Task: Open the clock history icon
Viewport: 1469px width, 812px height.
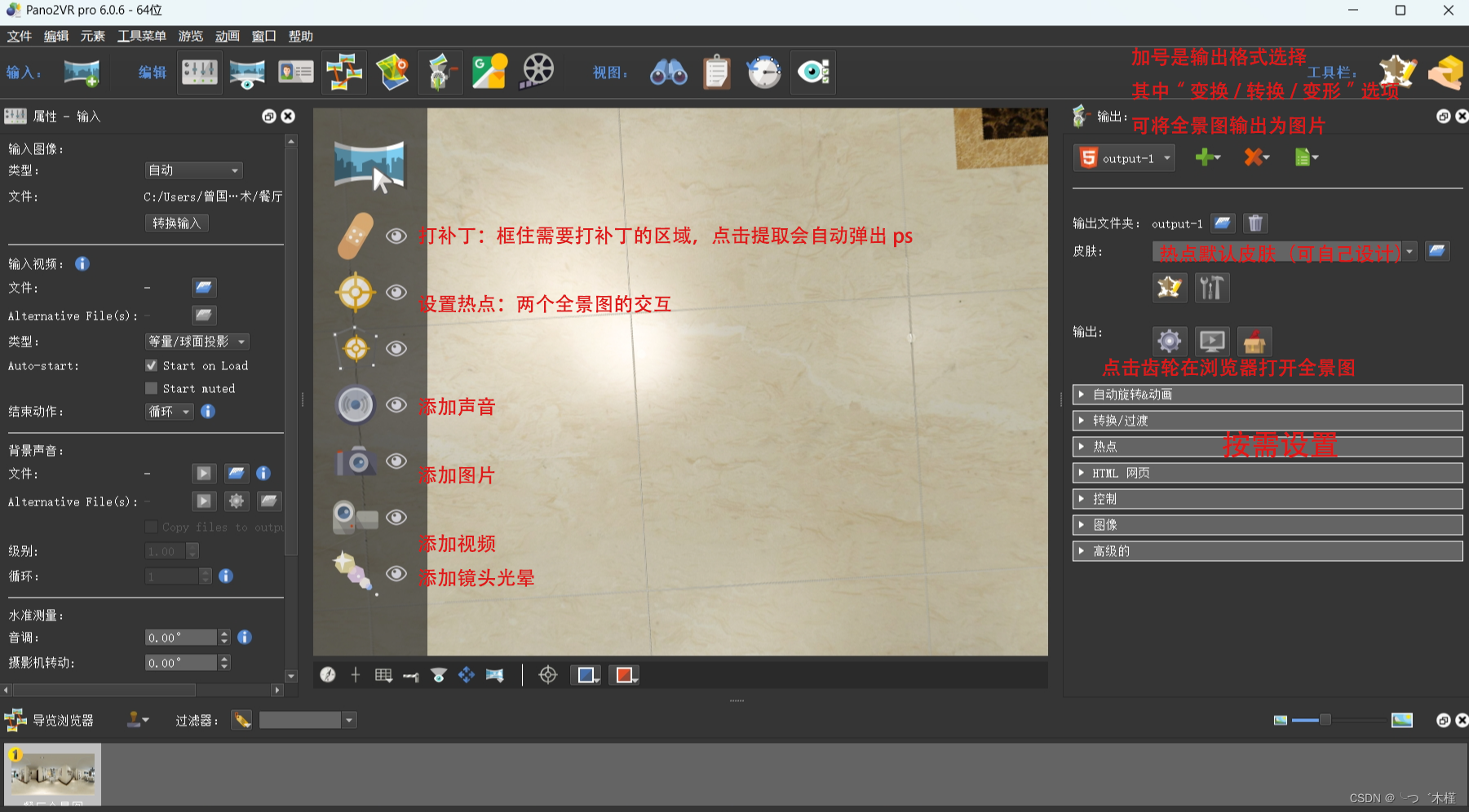Action: 764,73
